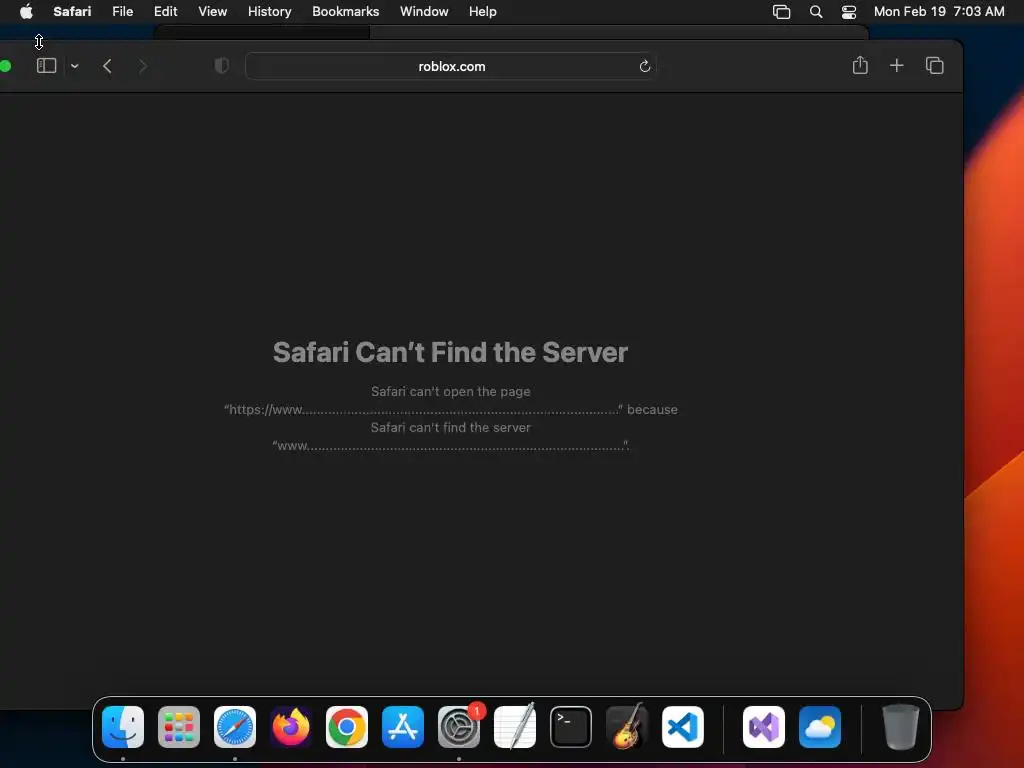Screen dimensions: 1024x768
Task: Click the 'Safari can't find the server' line
Action: pos(451,427)
